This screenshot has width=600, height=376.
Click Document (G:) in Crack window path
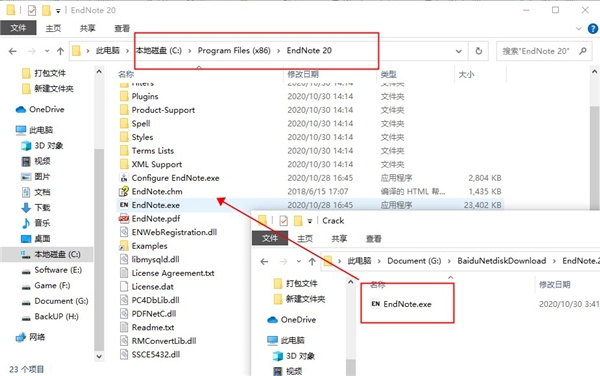click(414, 261)
